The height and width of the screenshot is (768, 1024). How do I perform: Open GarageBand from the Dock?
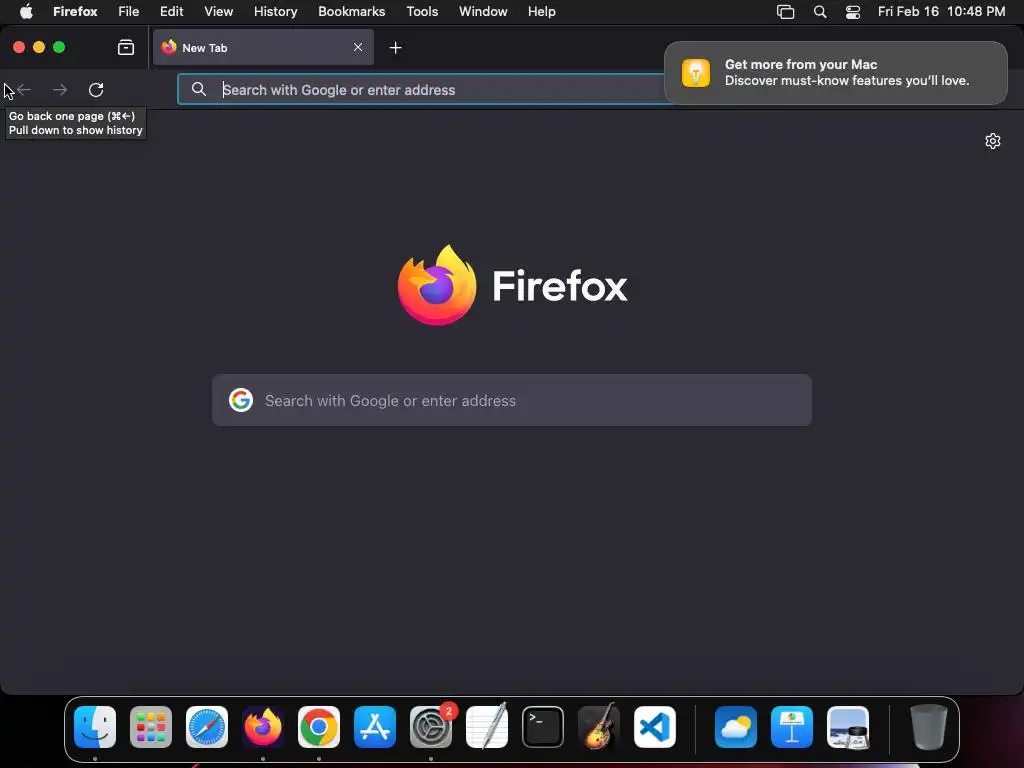click(x=599, y=727)
